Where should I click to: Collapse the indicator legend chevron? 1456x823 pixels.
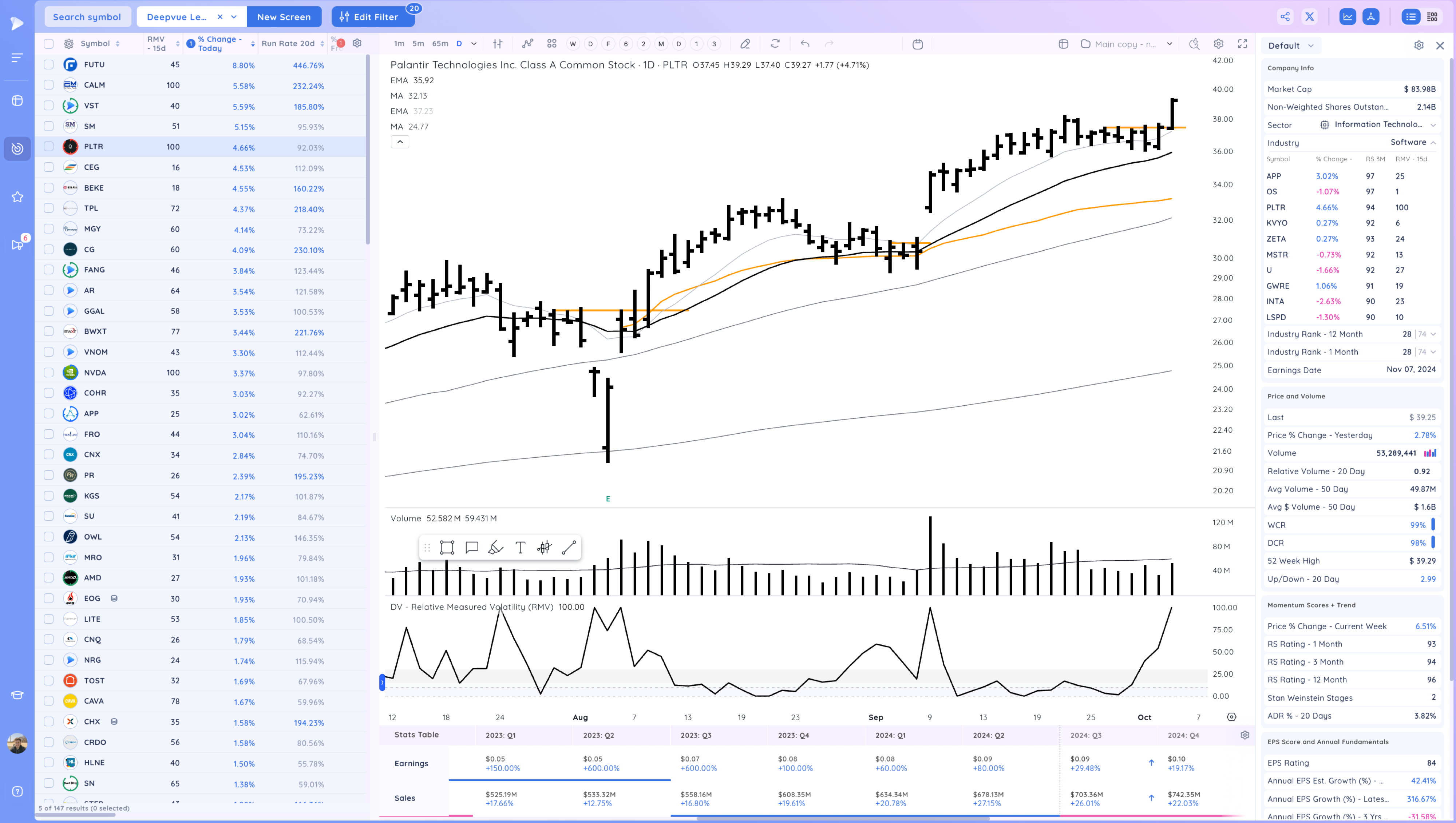coord(400,142)
